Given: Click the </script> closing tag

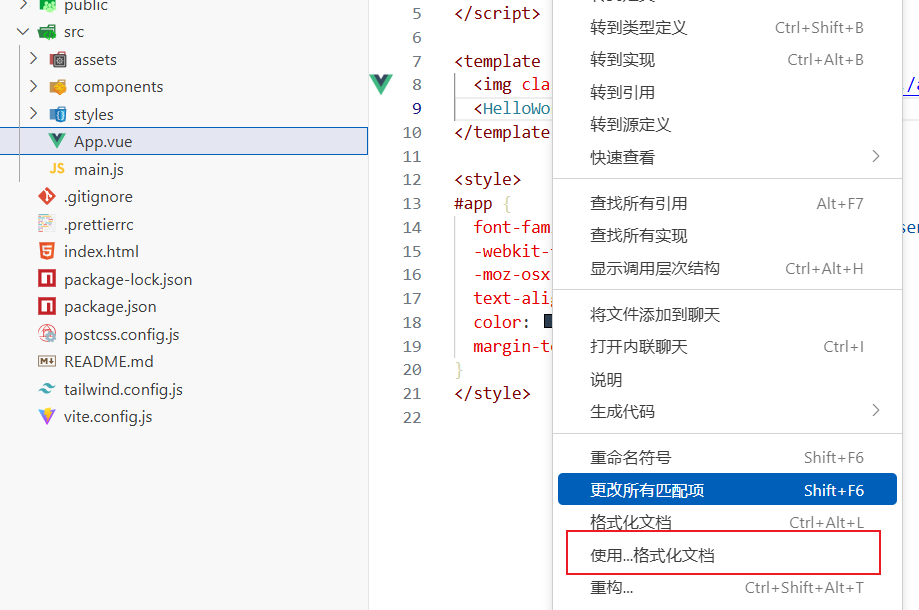Looking at the screenshot, I should (x=497, y=13).
